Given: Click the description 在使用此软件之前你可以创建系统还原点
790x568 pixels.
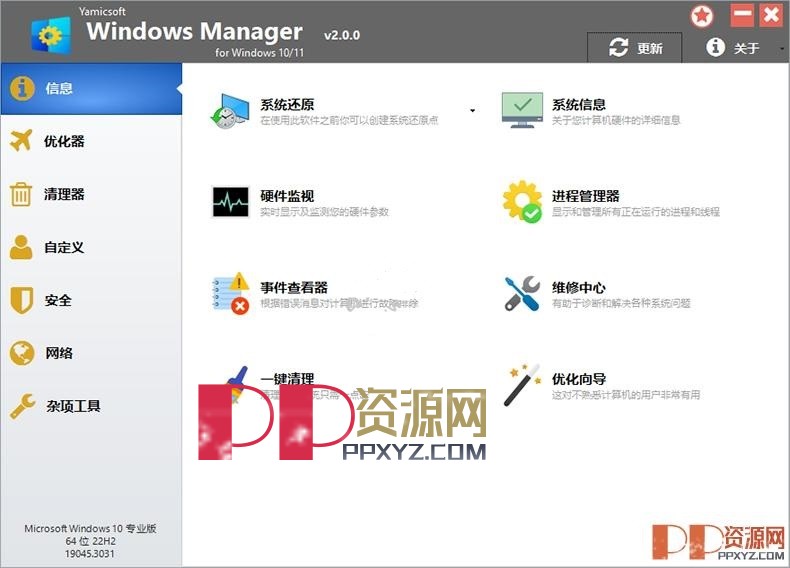Looking at the screenshot, I should click(x=349, y=120).
